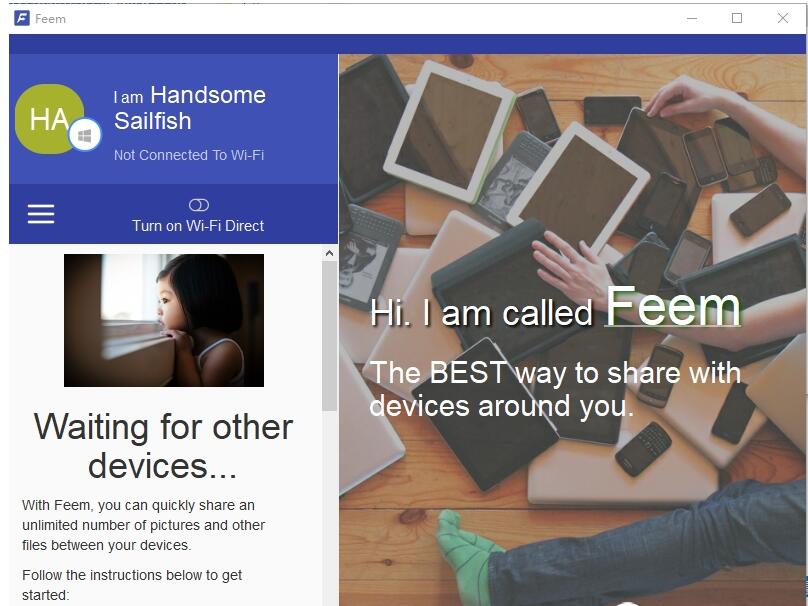Screen dimensions: 808x606
Task: Click the Windows logo badge on avatar
Action: click(85, 135)
